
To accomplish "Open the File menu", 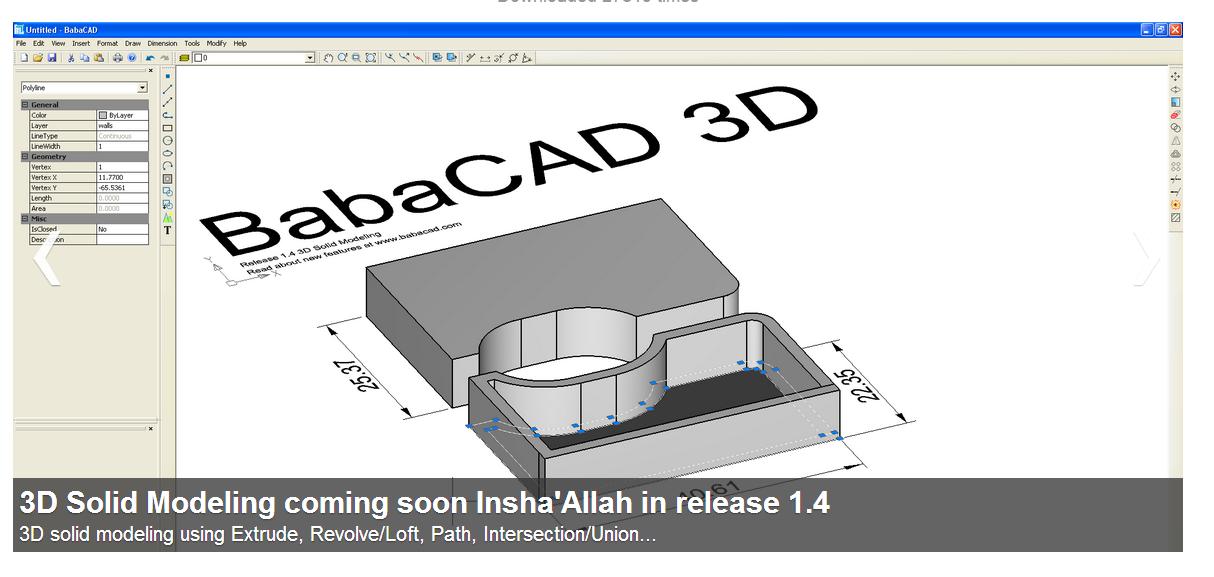I will (x=21, y=43).
